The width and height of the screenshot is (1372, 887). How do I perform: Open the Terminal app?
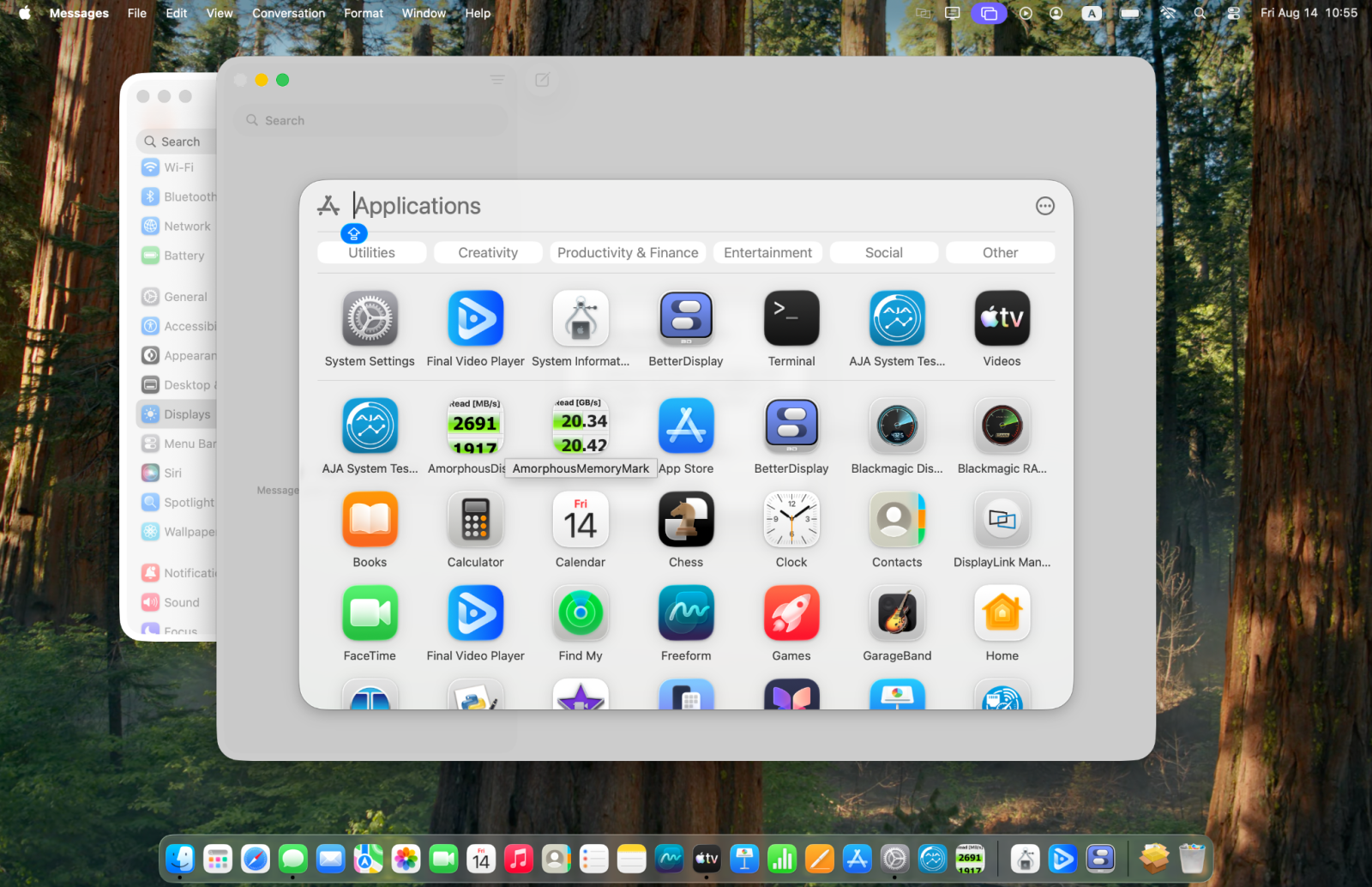791,318
